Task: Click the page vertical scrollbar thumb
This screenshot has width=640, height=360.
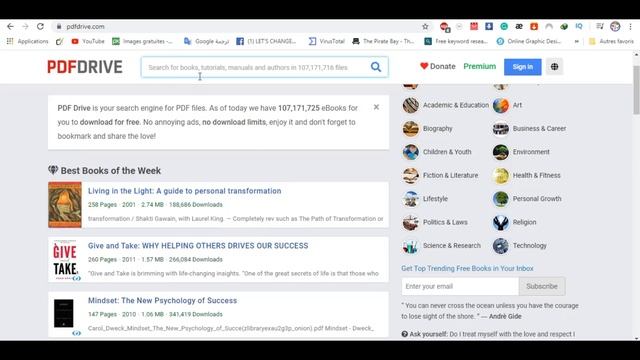Action: (636, 89)
